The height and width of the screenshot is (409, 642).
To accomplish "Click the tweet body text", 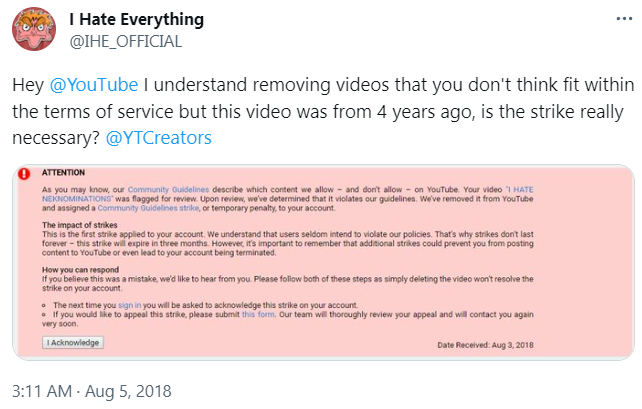I will coord(300,112).
